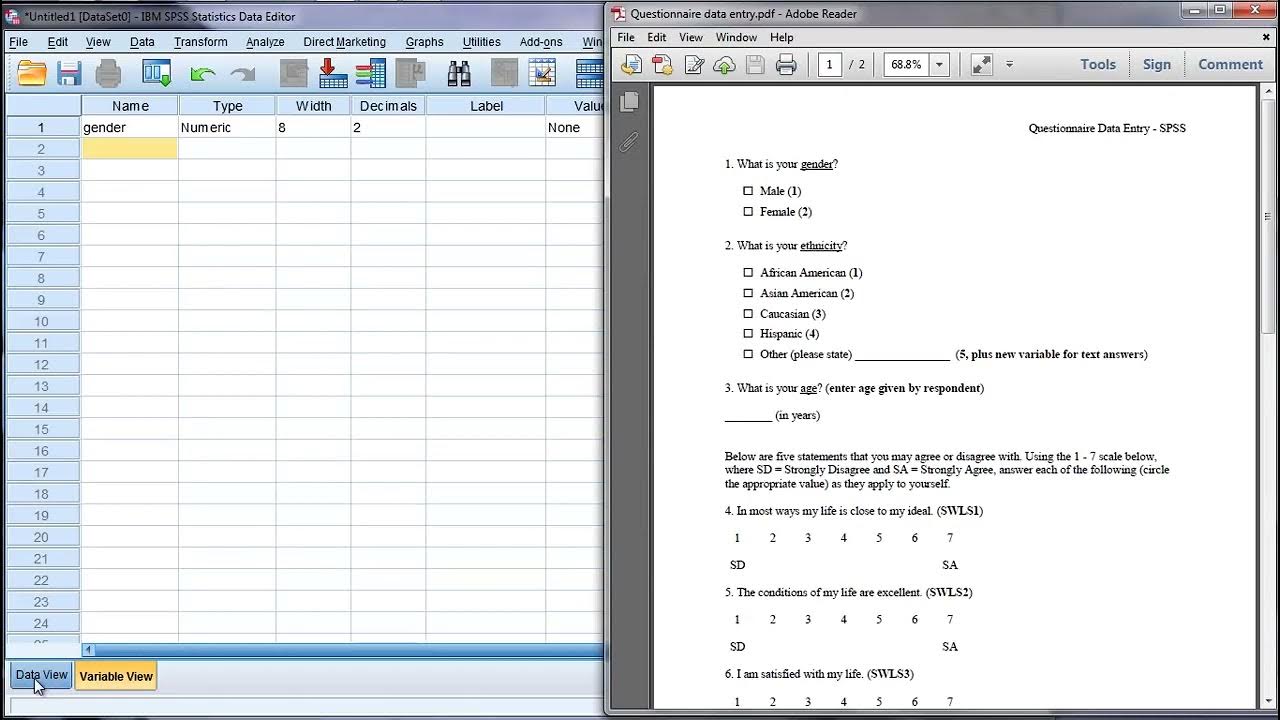Undo the last SPSS action
Screen dimensions: 1280x720
coord(203,74)
